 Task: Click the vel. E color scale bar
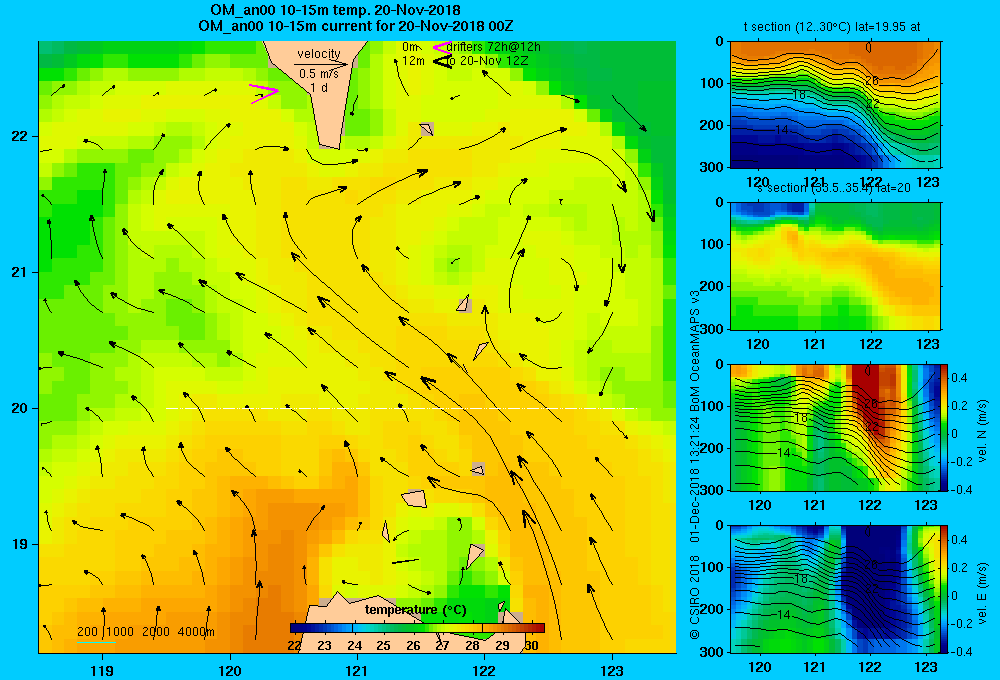[x=945, y=589]
